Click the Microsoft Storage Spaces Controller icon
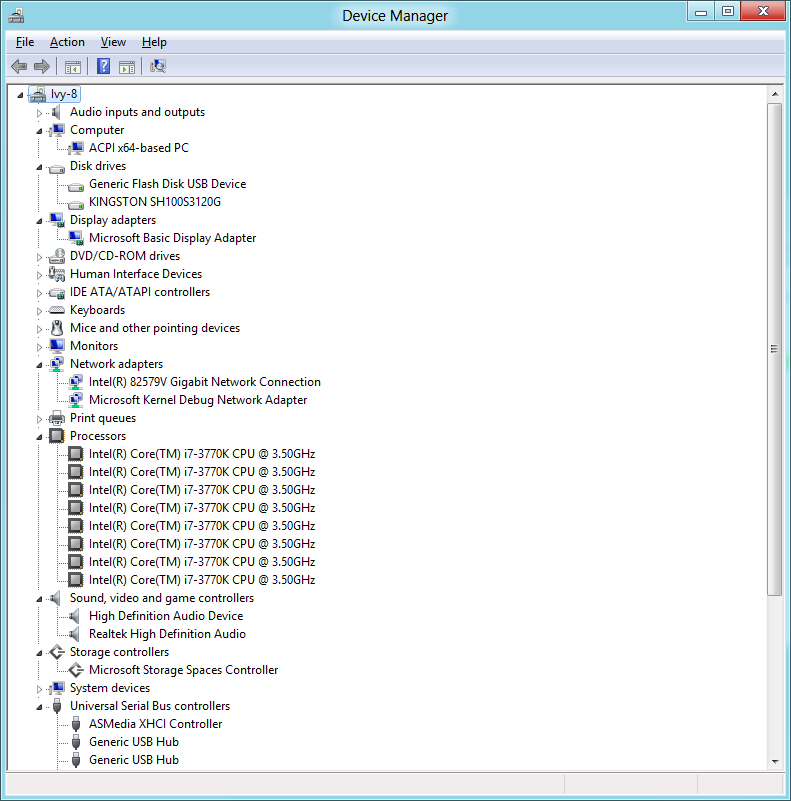Screen dimensions: 791x801 pyautogui.click(x=76, y=670)
